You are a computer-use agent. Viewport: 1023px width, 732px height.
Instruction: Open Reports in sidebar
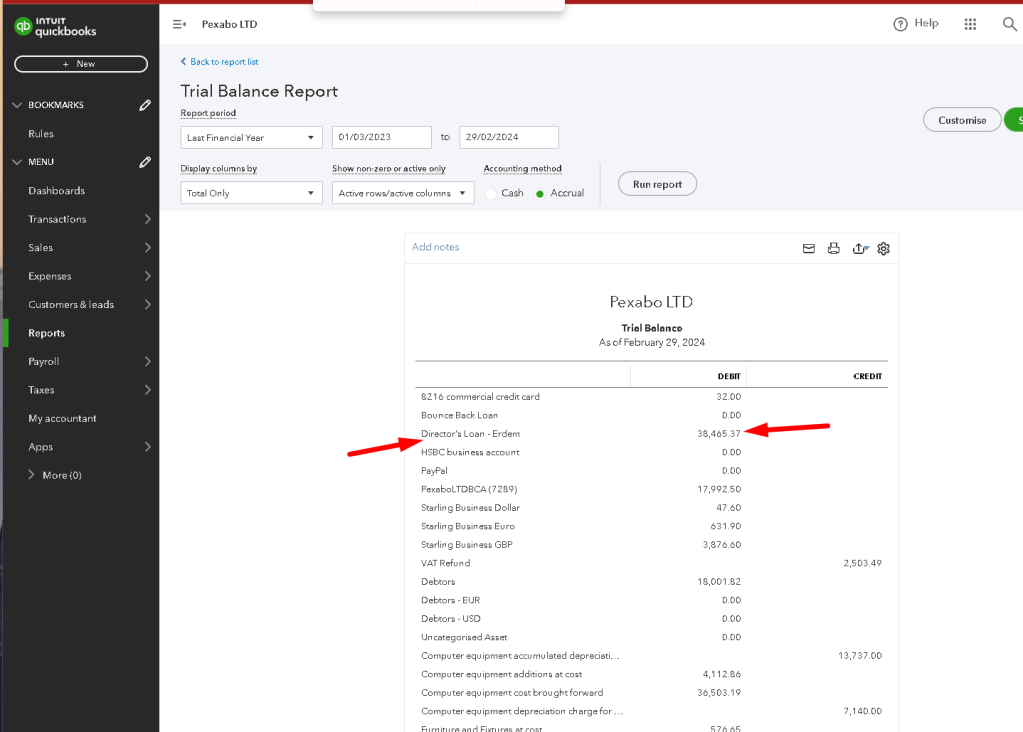coord(46,333)
